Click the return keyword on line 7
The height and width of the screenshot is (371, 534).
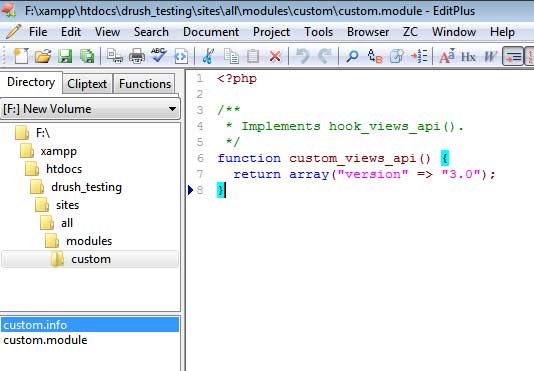(257, 174)
